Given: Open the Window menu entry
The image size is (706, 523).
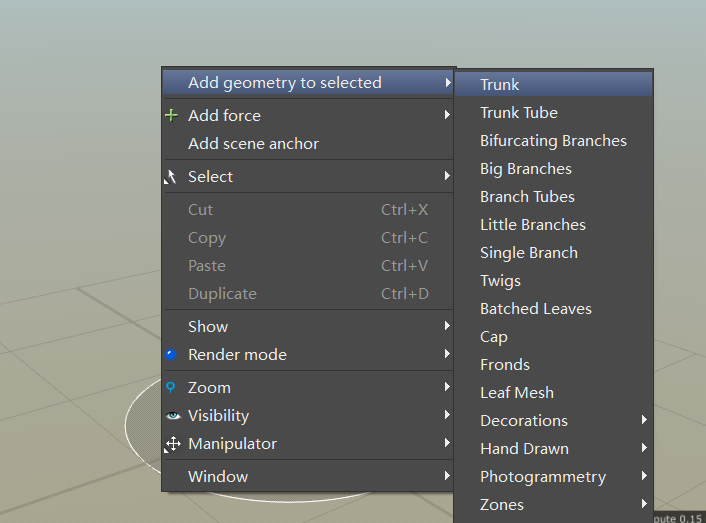Looking at the screenshot, I should 308,477.
